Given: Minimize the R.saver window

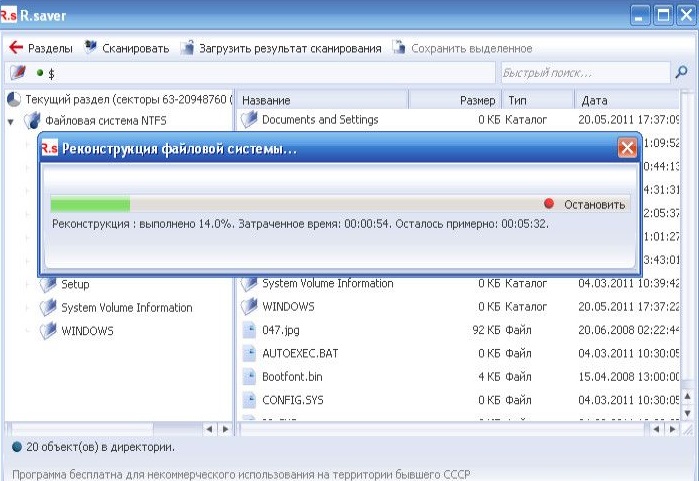Looking at the screenshot, I should (640, 16).
